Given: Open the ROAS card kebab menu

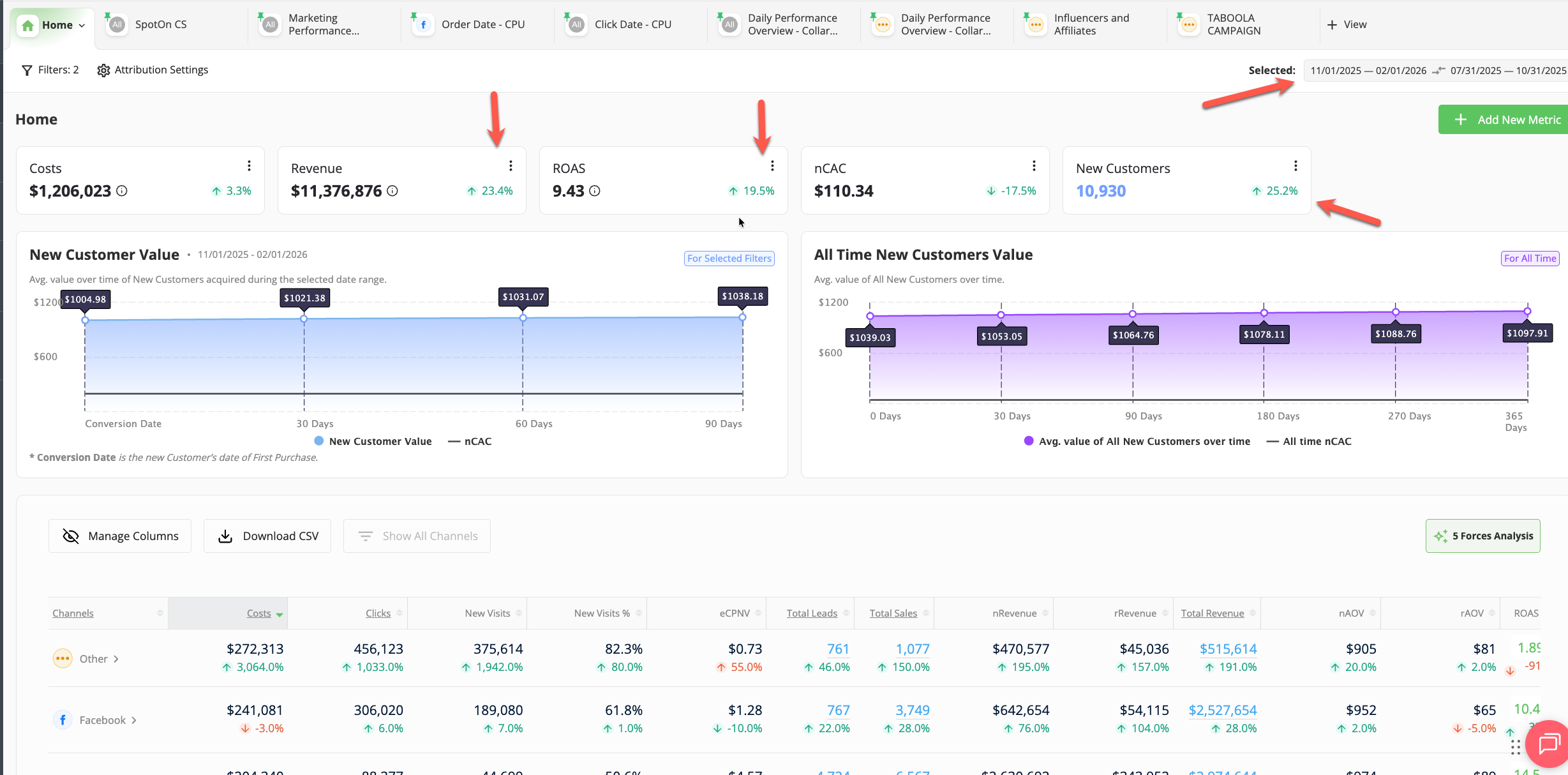Looking at the screenshot, I should pyautogui.click(x=772, y=166).
